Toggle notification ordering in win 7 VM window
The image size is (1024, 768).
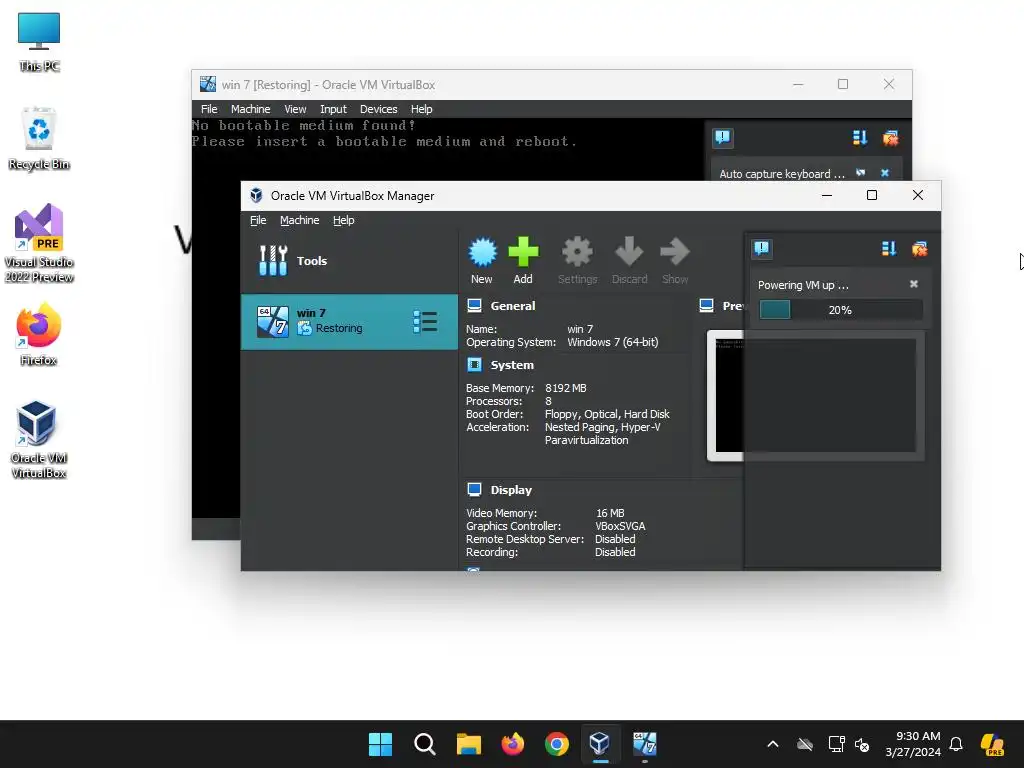point(859,137)
